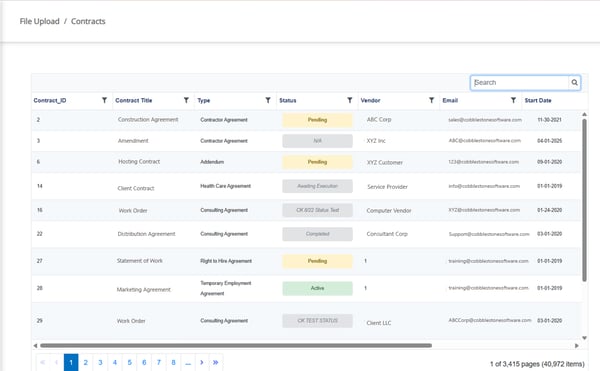This screenshot has height=371, width=600.
Task: Click vertical scrollbar up arrow
Action: tap(584, 114)
